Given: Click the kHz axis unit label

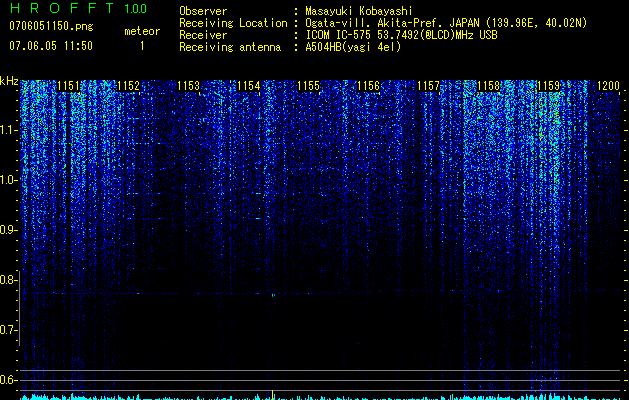Looking at the screenshot, I should [x=9, y=81].
